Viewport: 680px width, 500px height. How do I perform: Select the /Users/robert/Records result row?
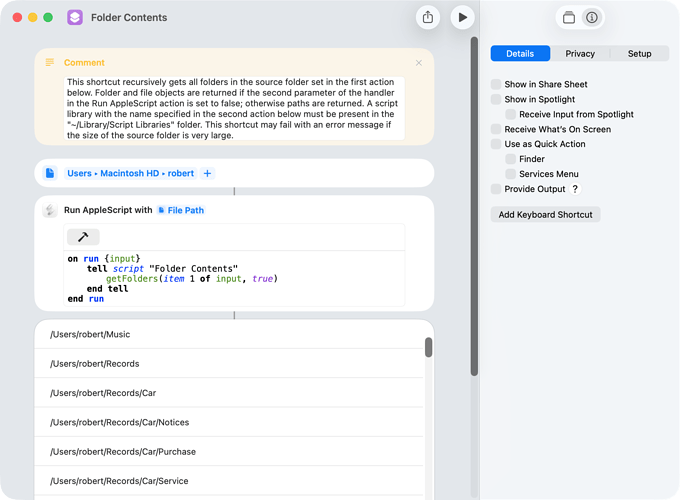(x=229, y=363)
